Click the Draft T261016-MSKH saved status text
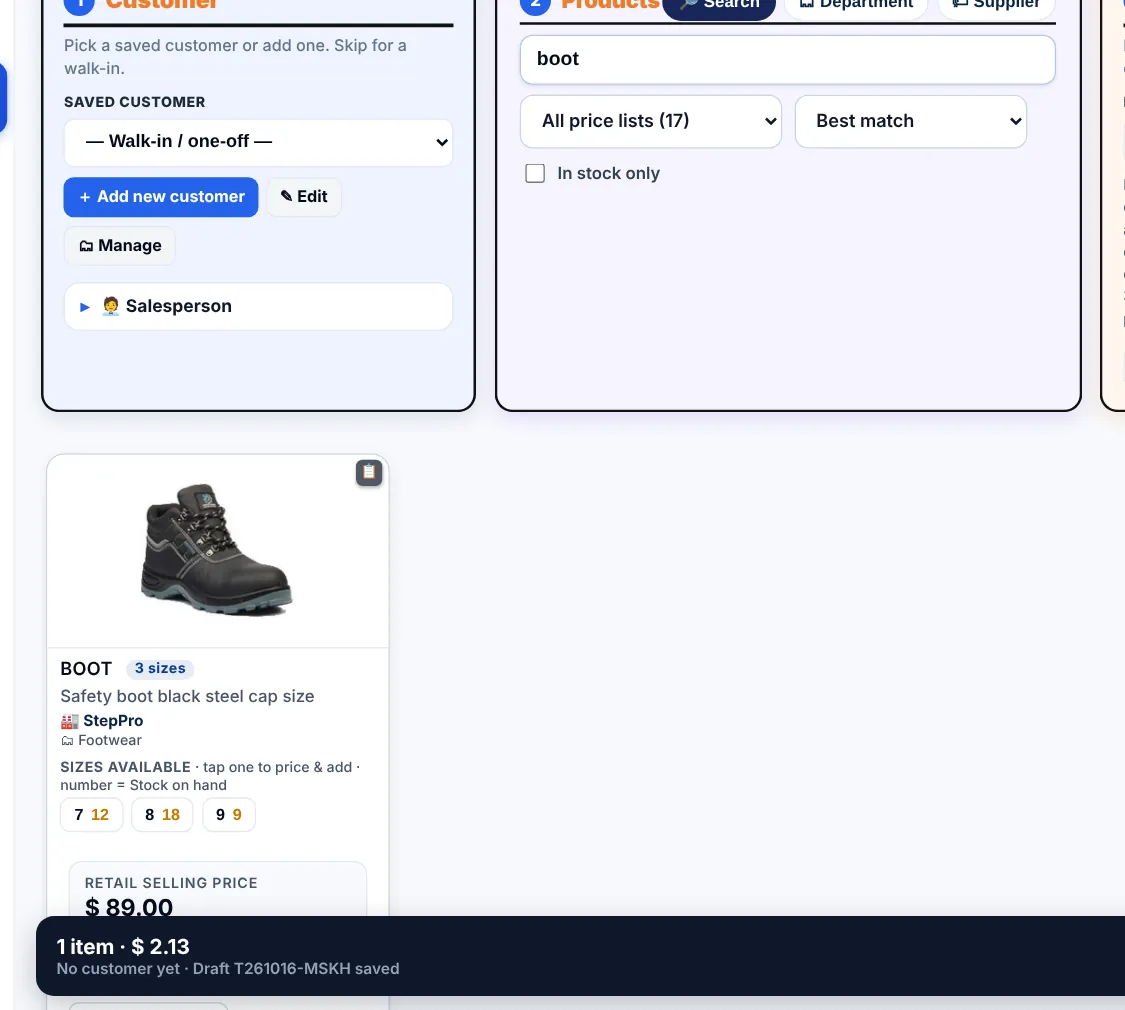This screenshot has width=1125, height=1010. tap(296, 968)
